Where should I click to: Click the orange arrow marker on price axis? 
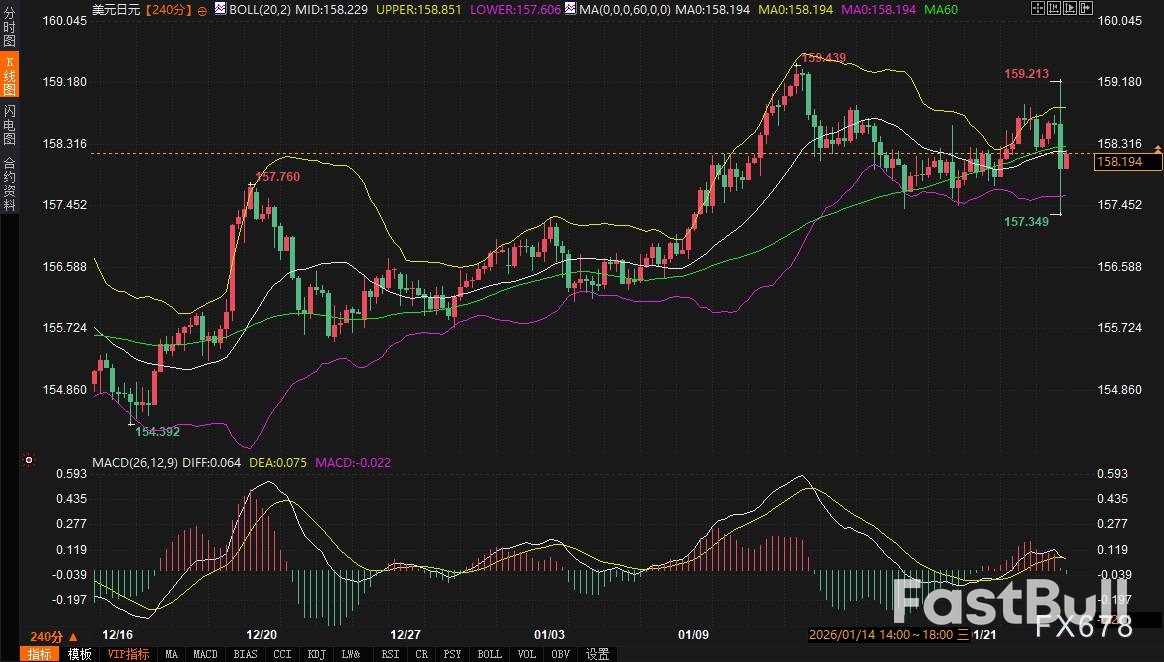click(x=1158, y=149)
